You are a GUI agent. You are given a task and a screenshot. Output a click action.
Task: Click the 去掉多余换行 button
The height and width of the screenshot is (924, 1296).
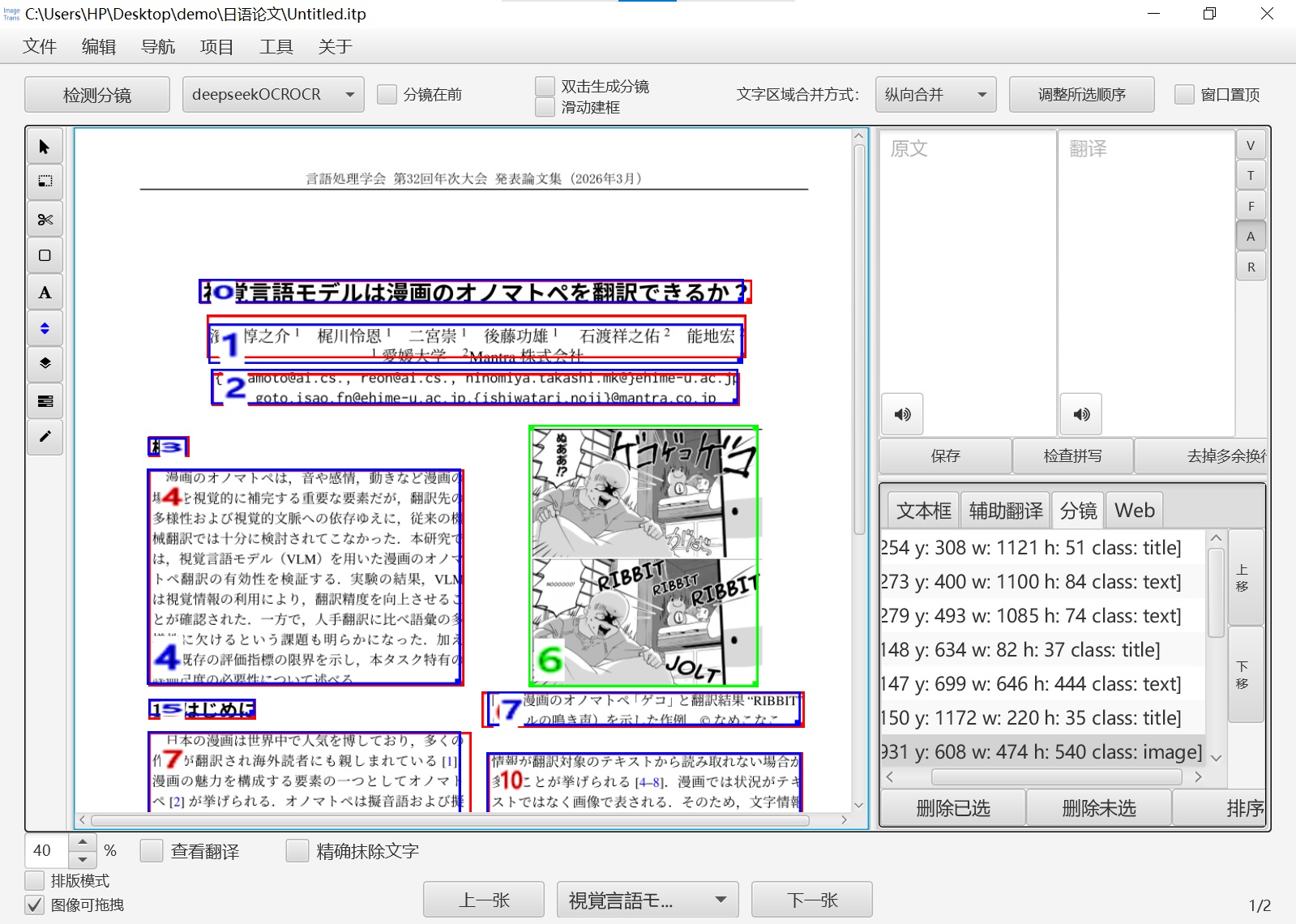click(1200, 456)
